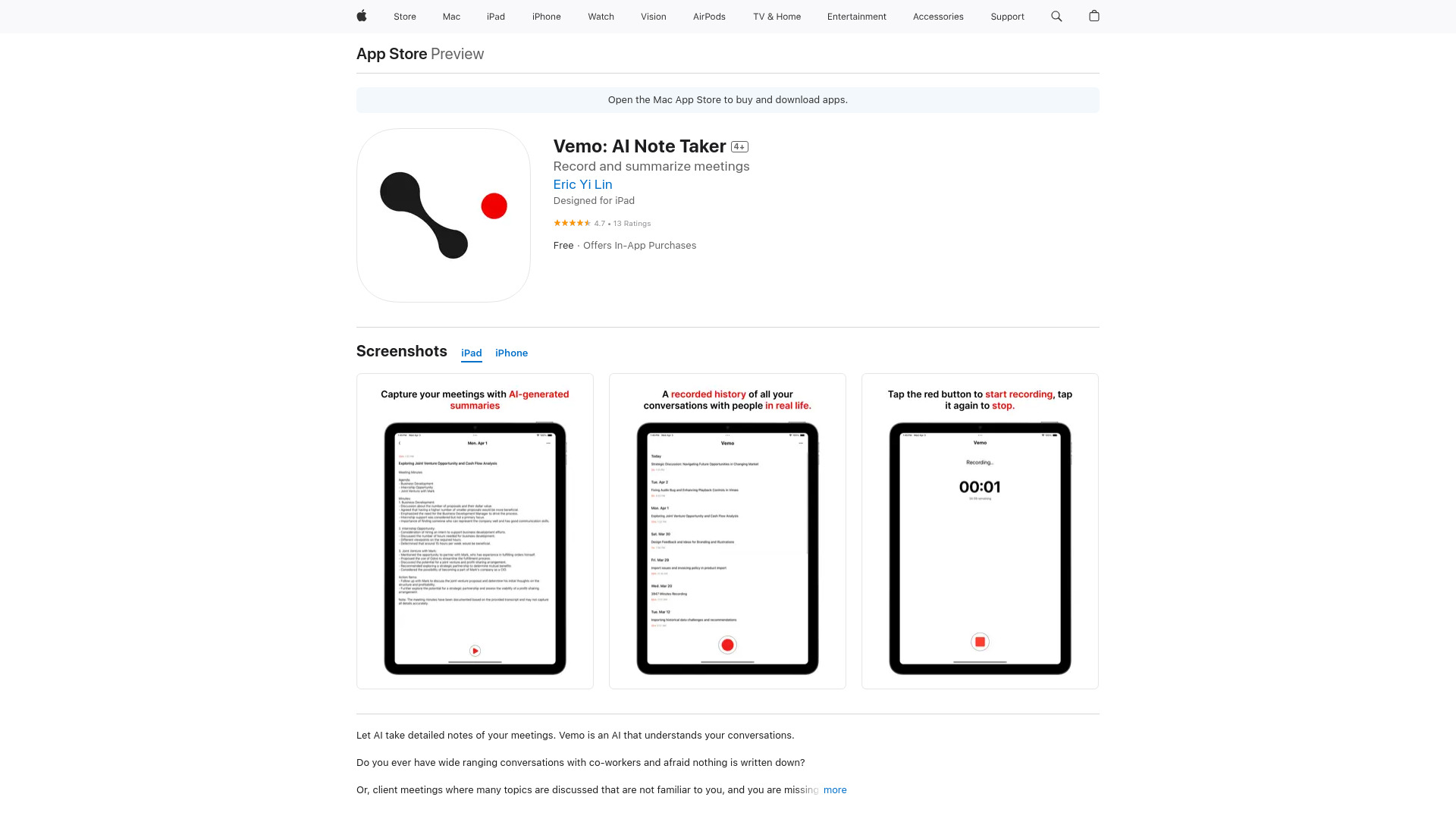Toggle the 4.7 star rating display
This screenshot has height=819, width=1456.
[x=601, y=222]
